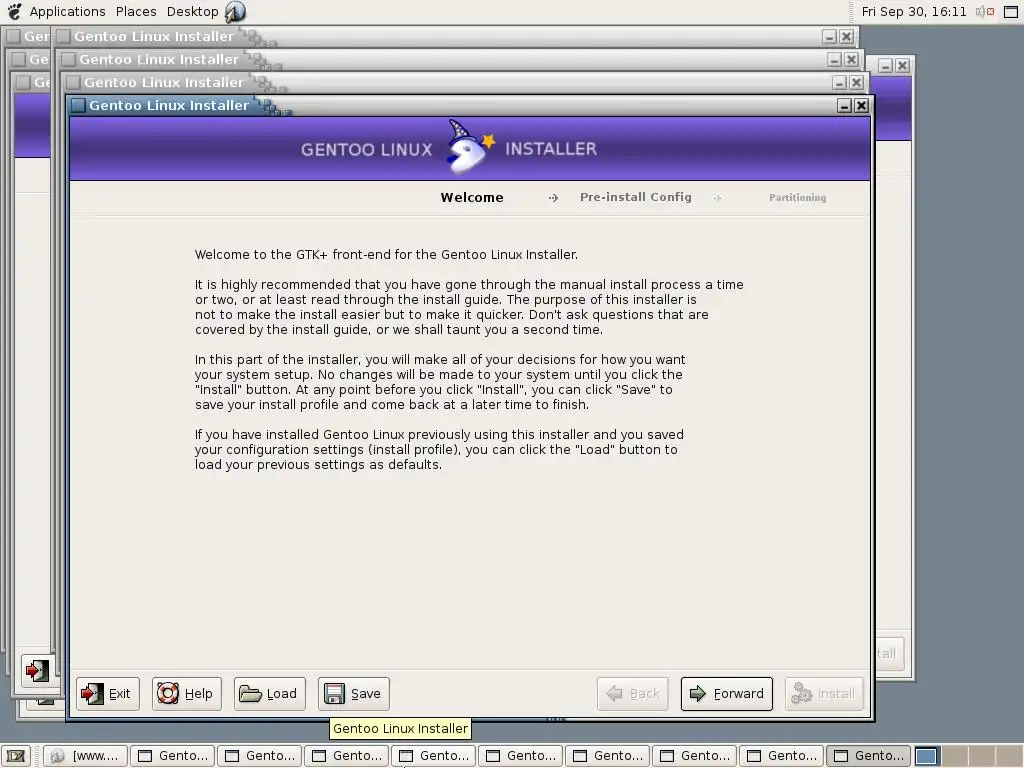
Task: Click Load to load an install profile
Action: (268, 694)
